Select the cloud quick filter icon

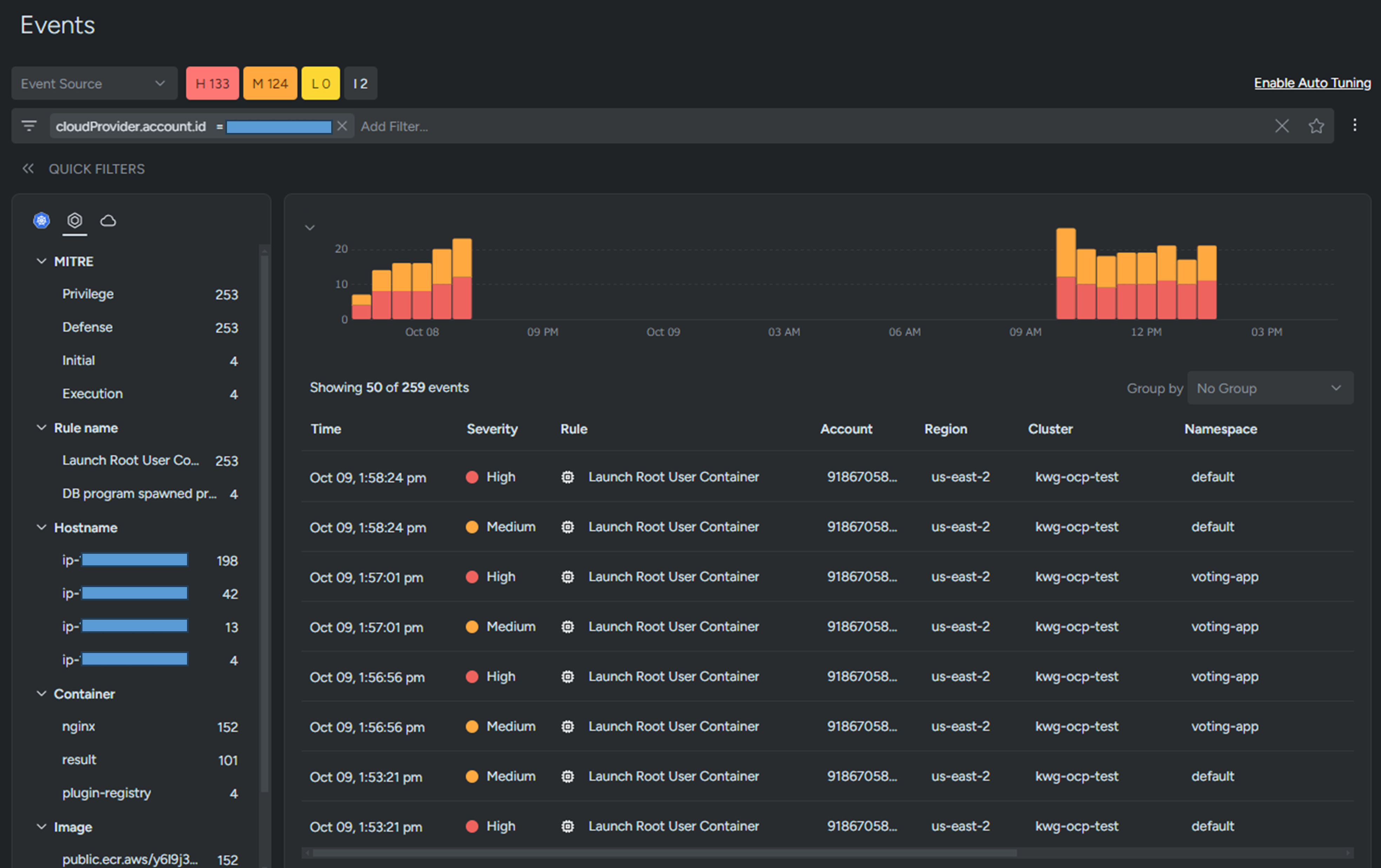[x=108, y=220]
